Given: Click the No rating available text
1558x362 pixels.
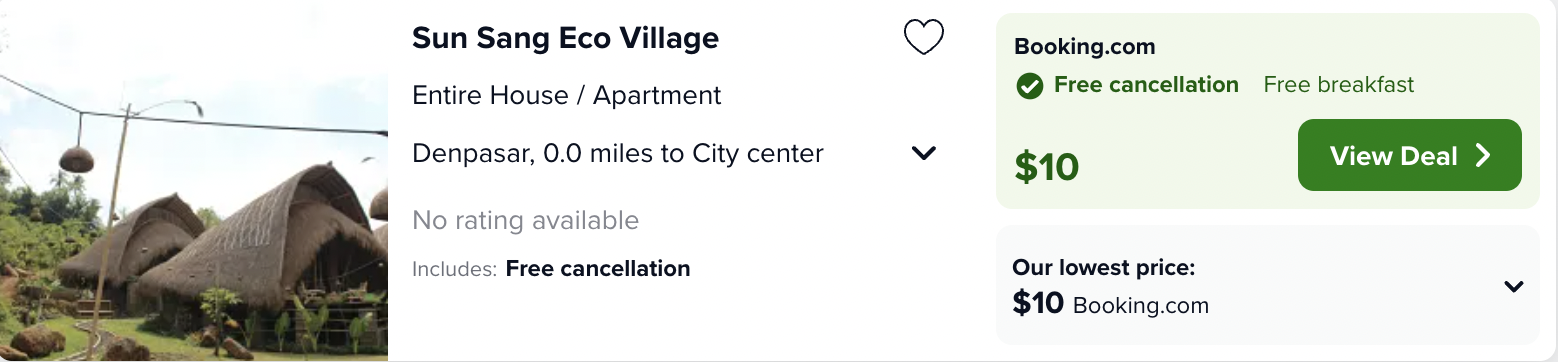Looking at the screenshot, I should (525, 220).
